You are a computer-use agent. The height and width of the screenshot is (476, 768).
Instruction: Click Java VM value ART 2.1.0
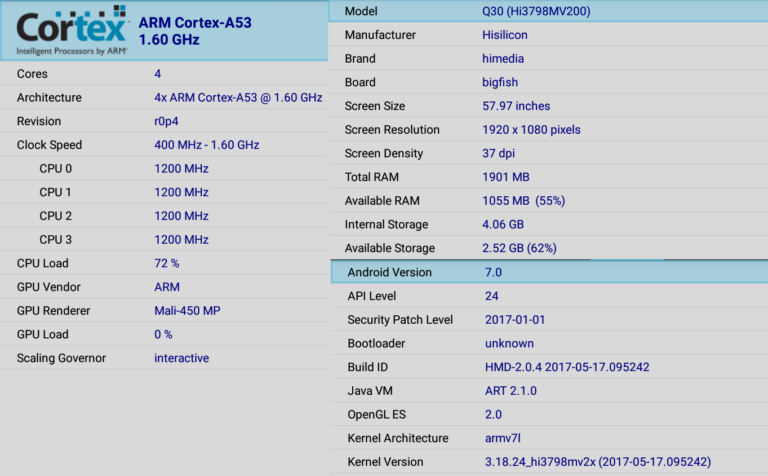[x=510, y=391]
